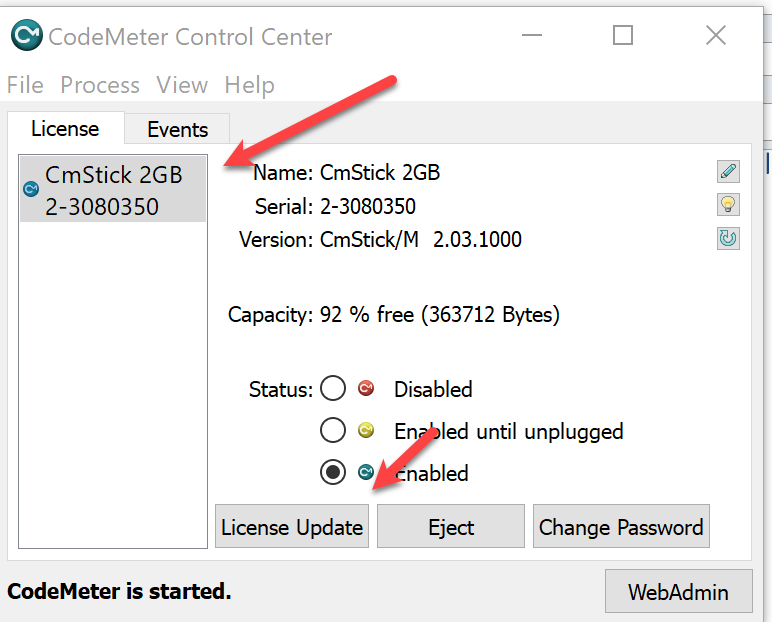Open WebAdmin from the status bar
The width and height of the screenshot is (772, 622).
(678, 591)
